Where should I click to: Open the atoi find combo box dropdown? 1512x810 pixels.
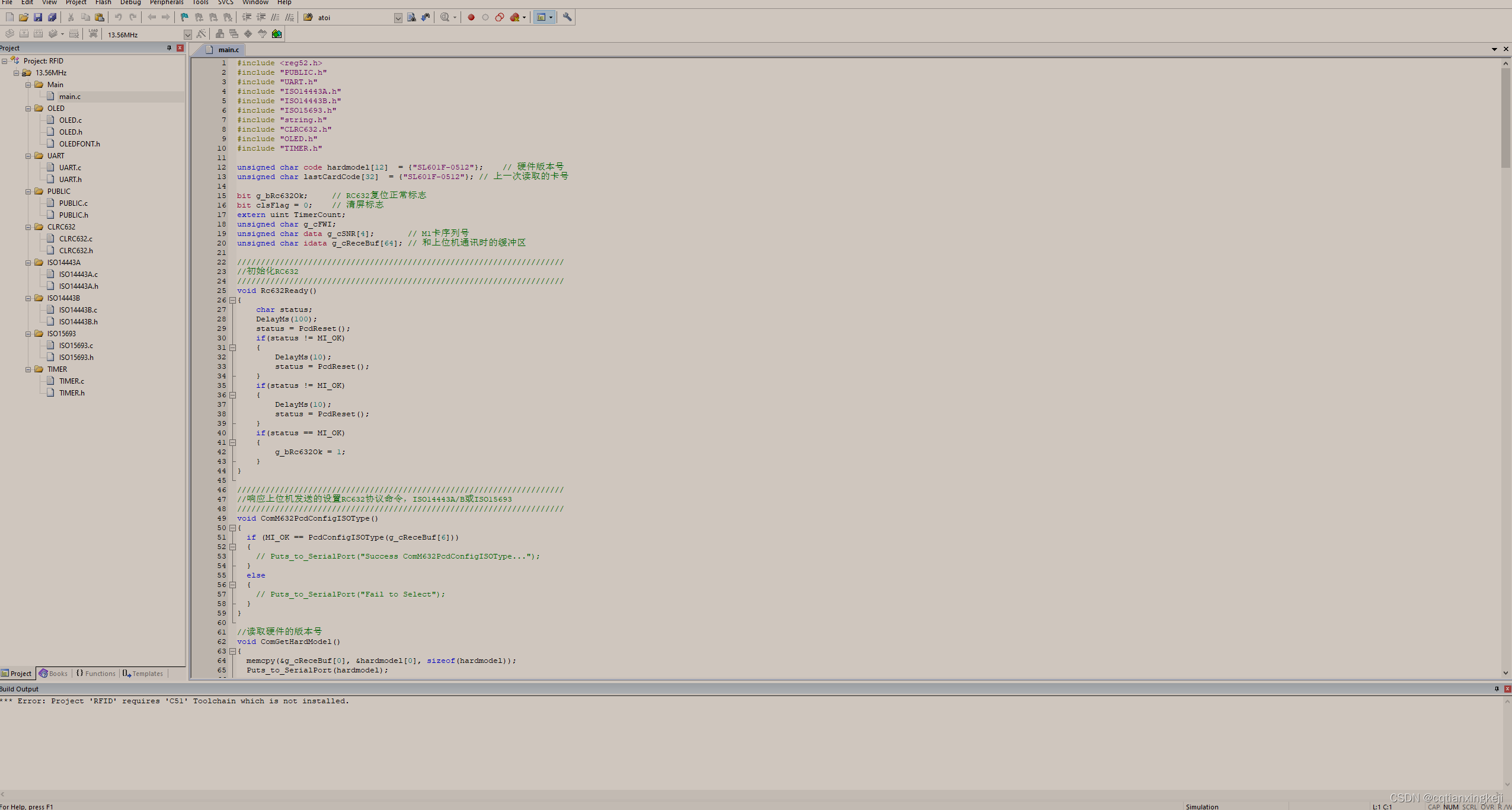(398, 18)
